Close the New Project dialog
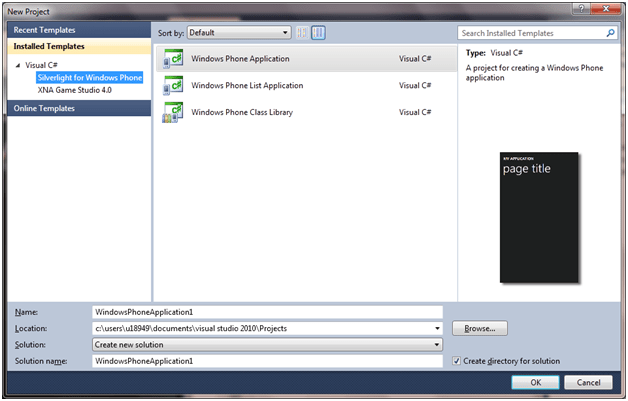The width and height of the screenshot is (628, 401). pyautogui.click(x=607, y=8)
